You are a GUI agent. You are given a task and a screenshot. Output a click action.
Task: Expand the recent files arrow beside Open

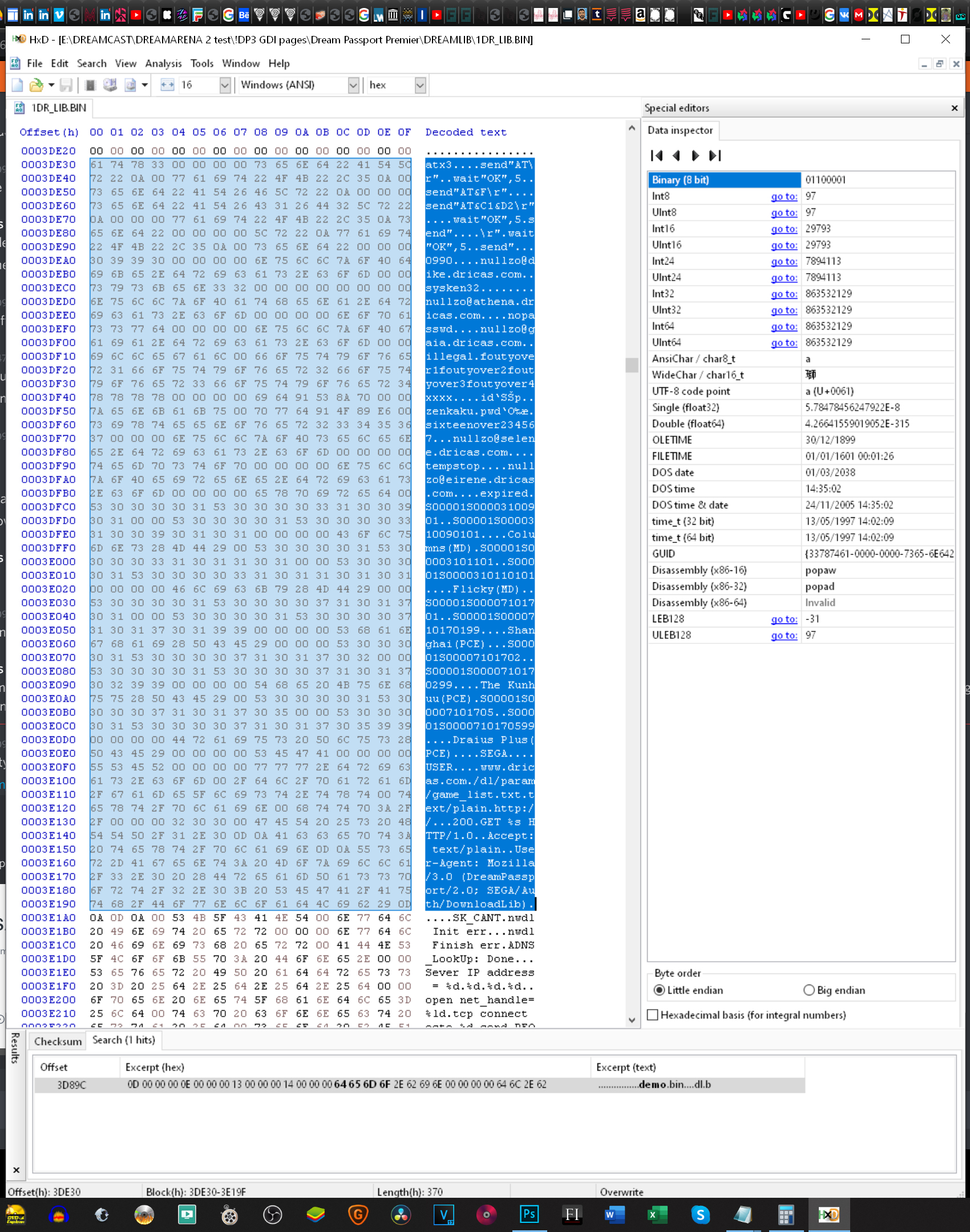[51, 85]
